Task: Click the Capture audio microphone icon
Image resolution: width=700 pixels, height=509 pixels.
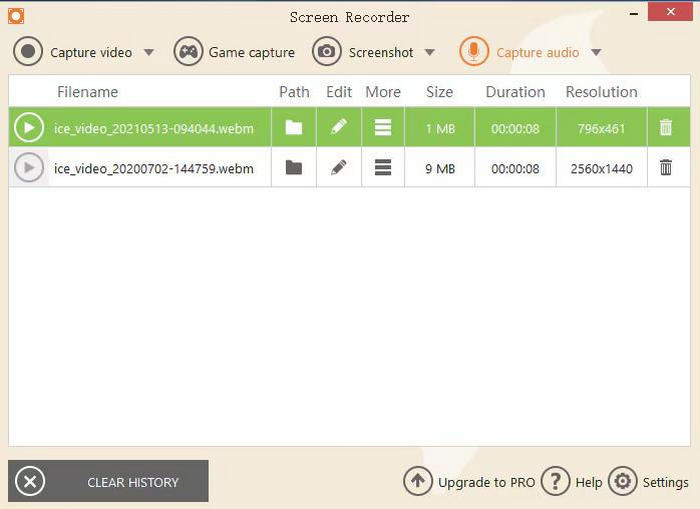Action: (474, 52)
